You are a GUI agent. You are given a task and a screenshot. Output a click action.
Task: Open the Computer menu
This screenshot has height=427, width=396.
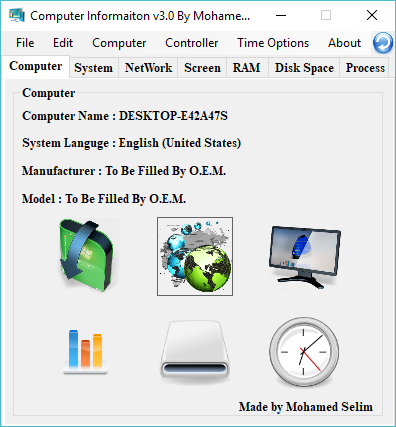[119, 43]
